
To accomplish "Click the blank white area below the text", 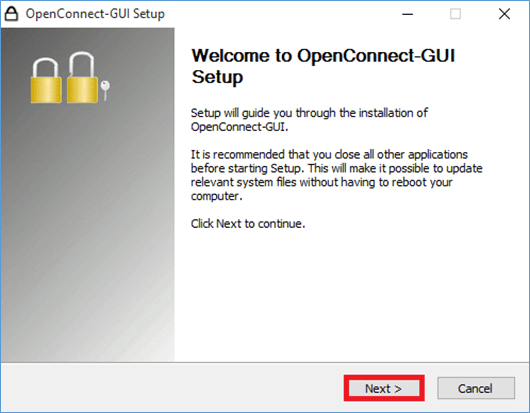I will (x=352, y=297).
